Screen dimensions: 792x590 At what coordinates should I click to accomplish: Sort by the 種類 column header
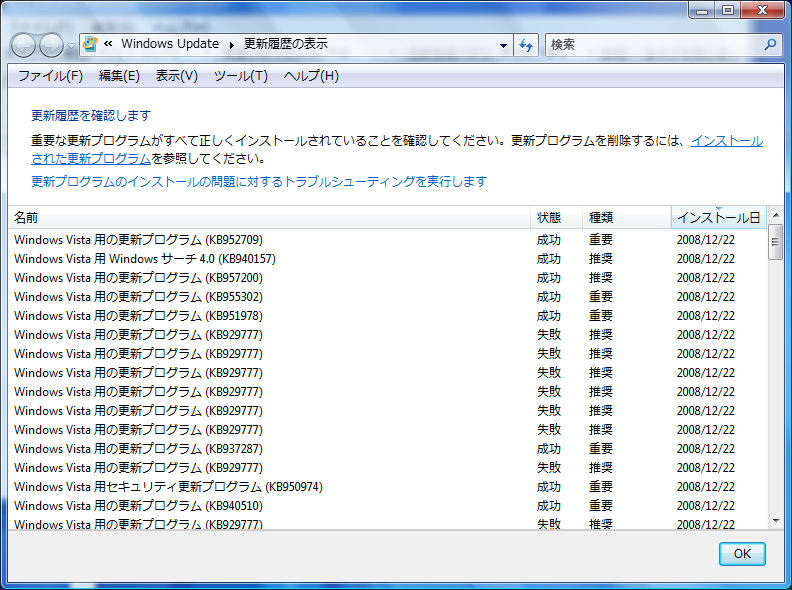point(627,218)
